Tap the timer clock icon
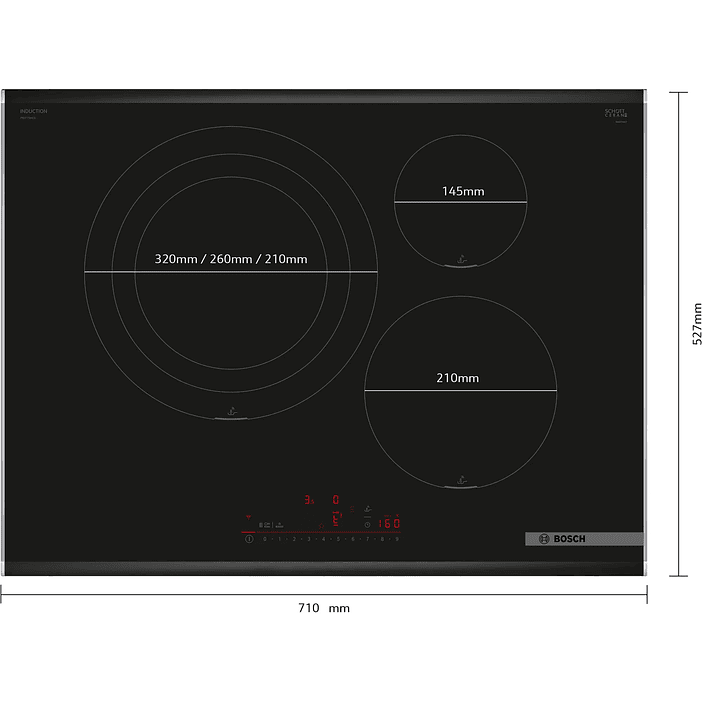The image size is (703, 703). click(x=367, y=523)
